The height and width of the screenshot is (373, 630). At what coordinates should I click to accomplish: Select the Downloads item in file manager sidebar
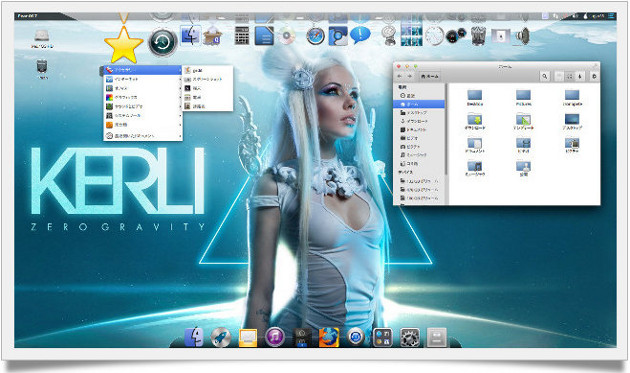pyautogui.click(x=419, y=121)
